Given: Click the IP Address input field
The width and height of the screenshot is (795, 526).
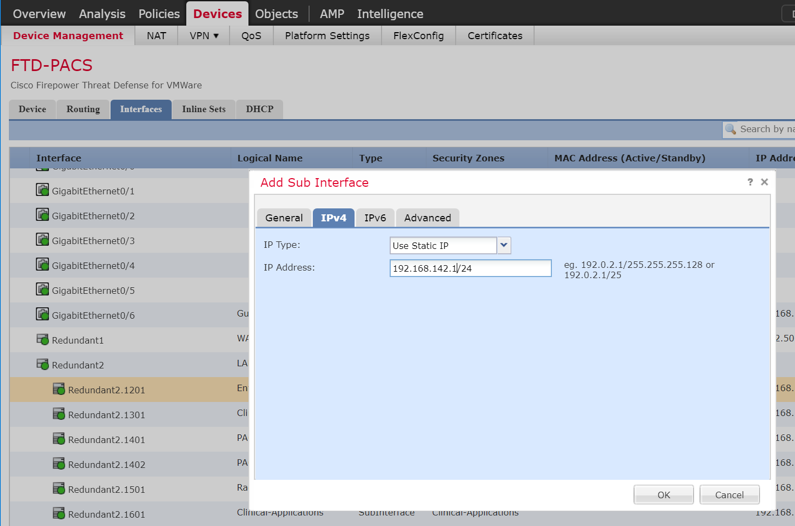Looking at the screenshot, I should click(471, 268).
